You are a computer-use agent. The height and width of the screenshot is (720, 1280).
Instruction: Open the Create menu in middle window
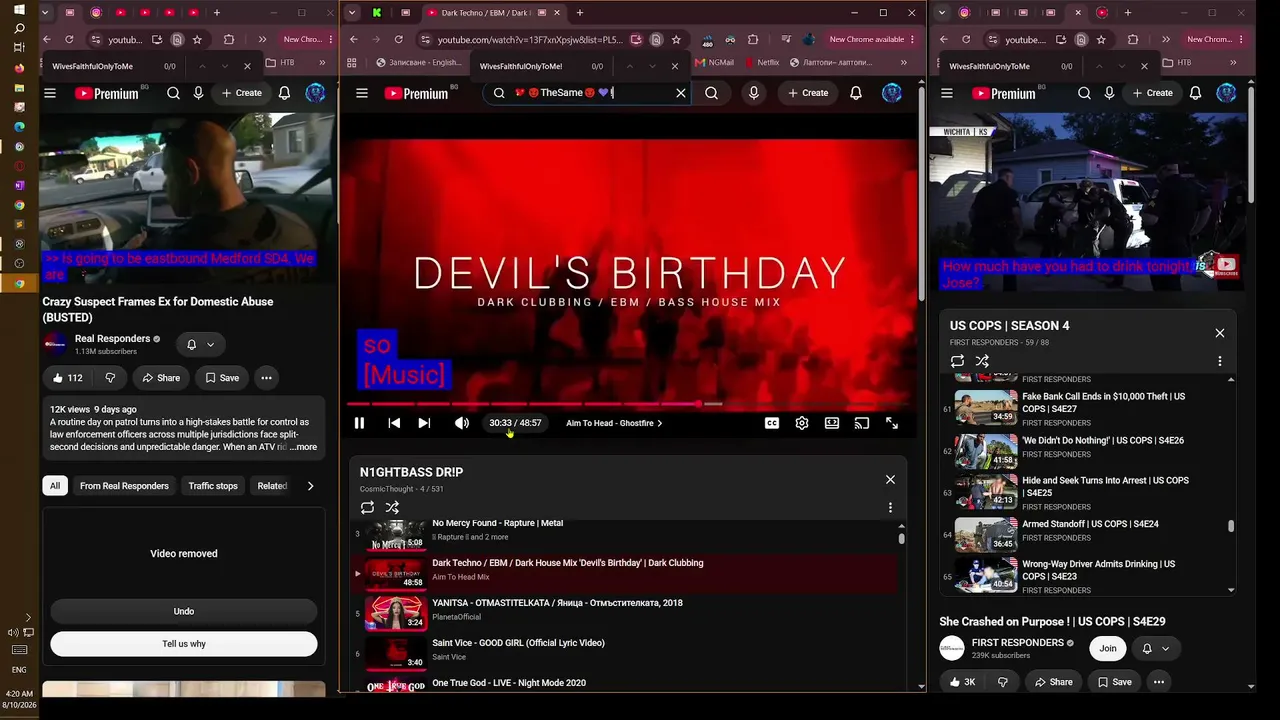point(808,93)
